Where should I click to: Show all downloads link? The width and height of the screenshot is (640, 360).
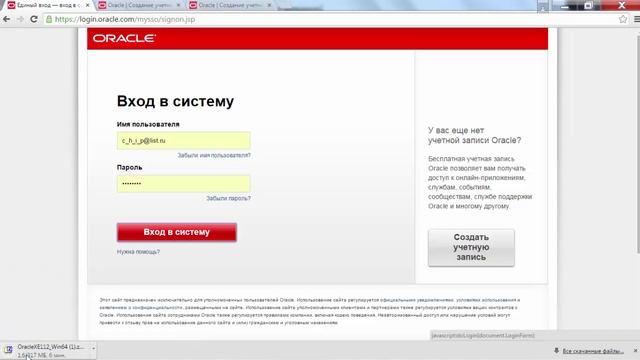[x=593, y=351]
